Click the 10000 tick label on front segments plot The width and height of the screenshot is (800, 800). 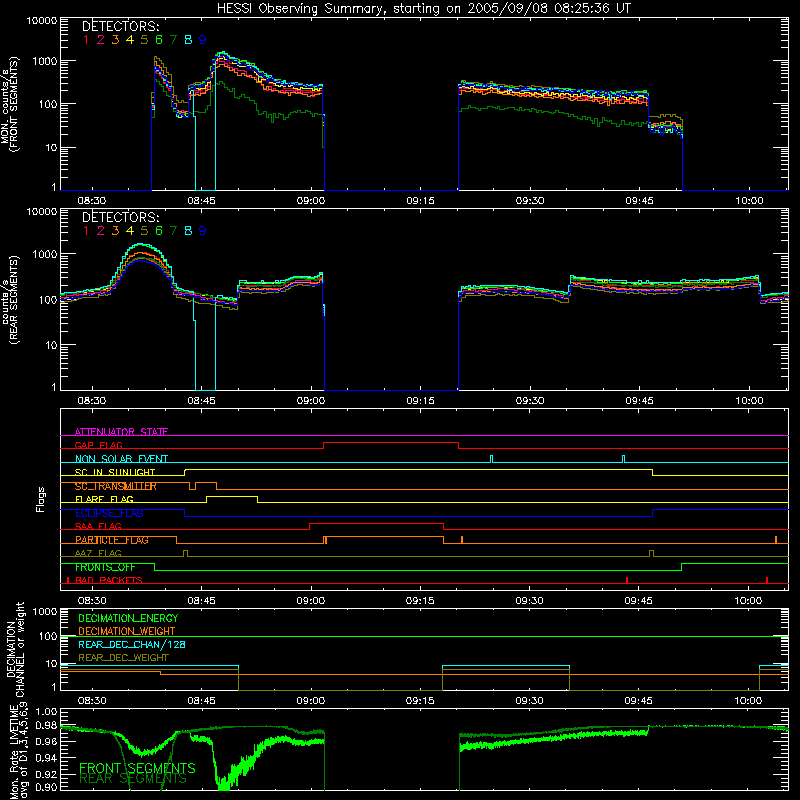(x=42, y=21)
